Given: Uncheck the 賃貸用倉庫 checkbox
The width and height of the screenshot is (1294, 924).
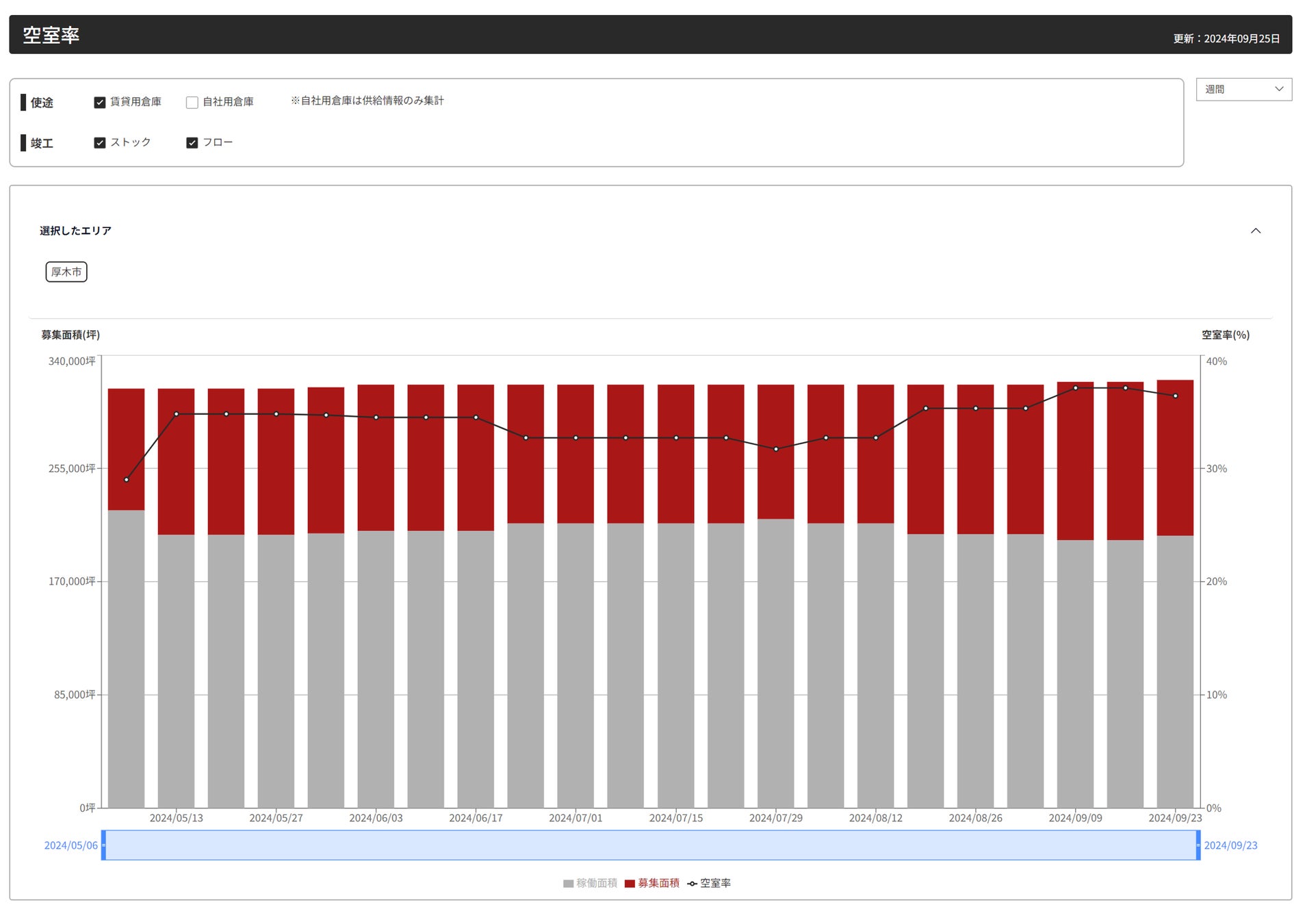Looking at the screenshot, I should click(100, 102).
